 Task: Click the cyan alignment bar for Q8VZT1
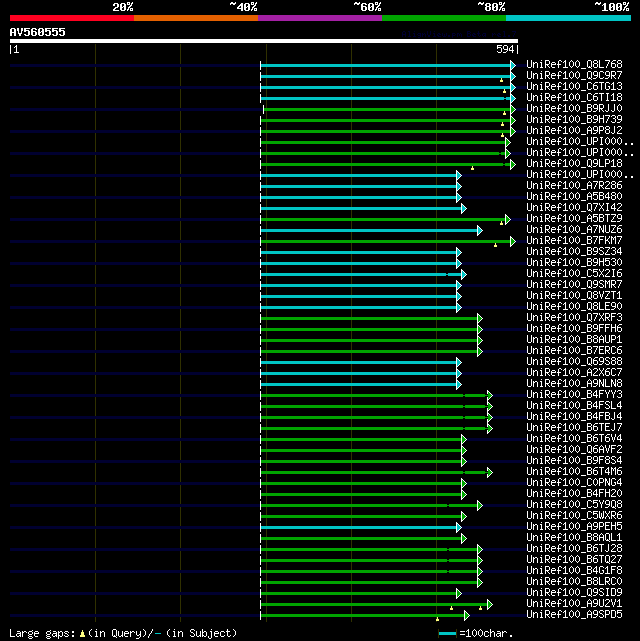358,296
